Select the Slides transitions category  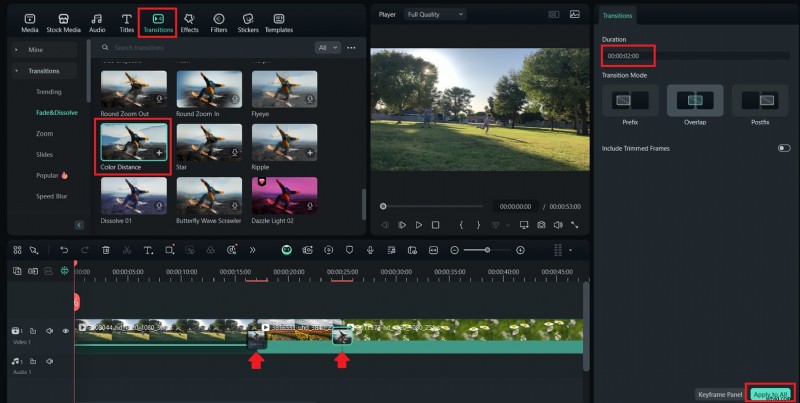pyautogui.click(x=44, y=155)
